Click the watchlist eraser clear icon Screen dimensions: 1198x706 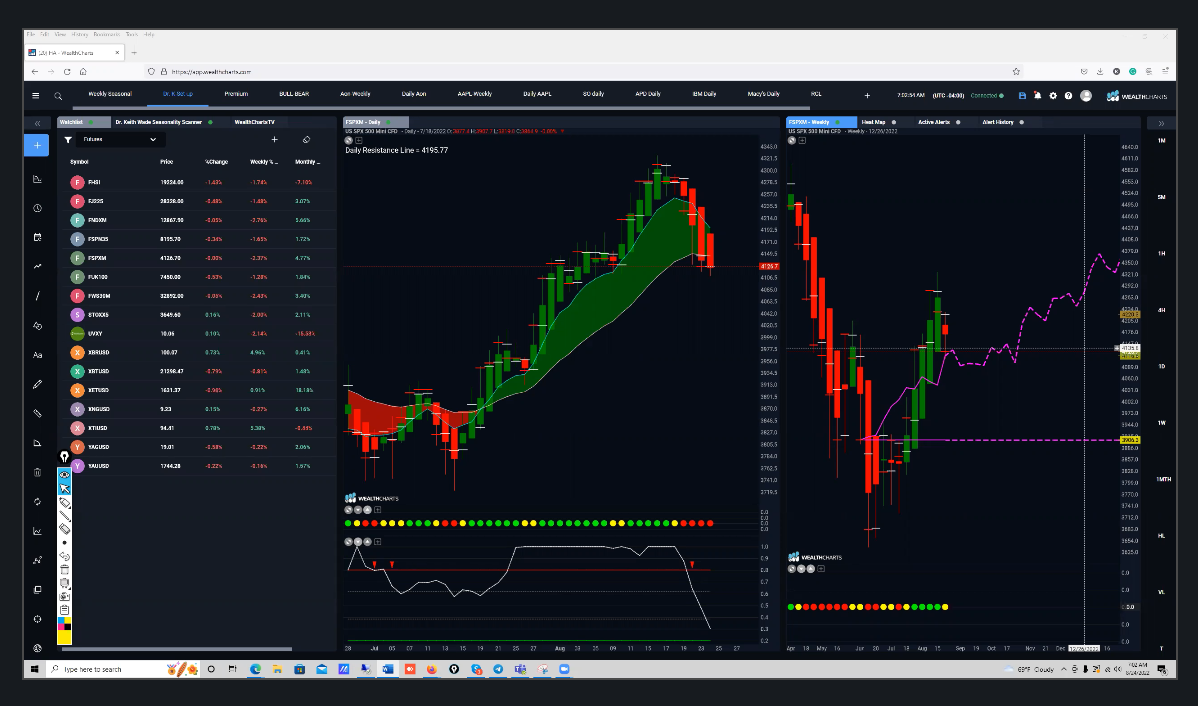[306, 140]
